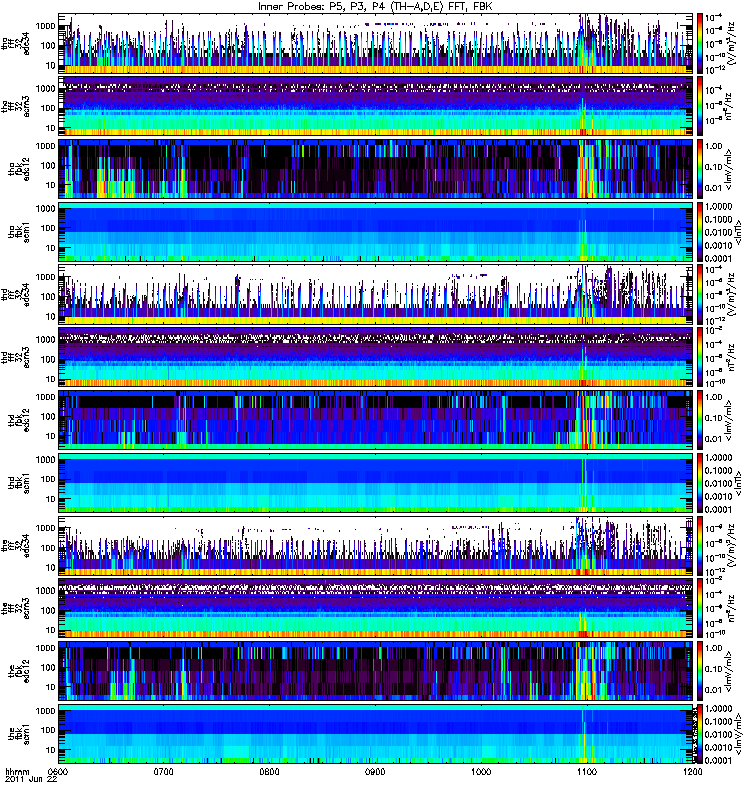Click the color bar of tha edc34 FFT panel
750x800 pixels.
pos(700,44)
